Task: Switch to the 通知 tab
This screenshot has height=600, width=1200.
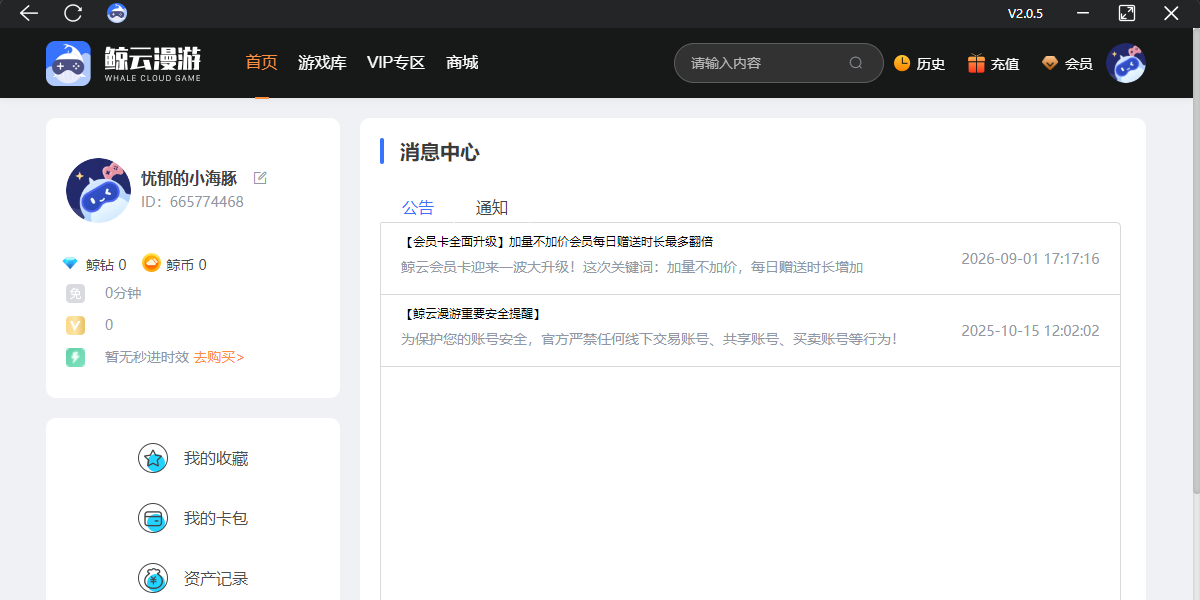Action: pos(492,208)
